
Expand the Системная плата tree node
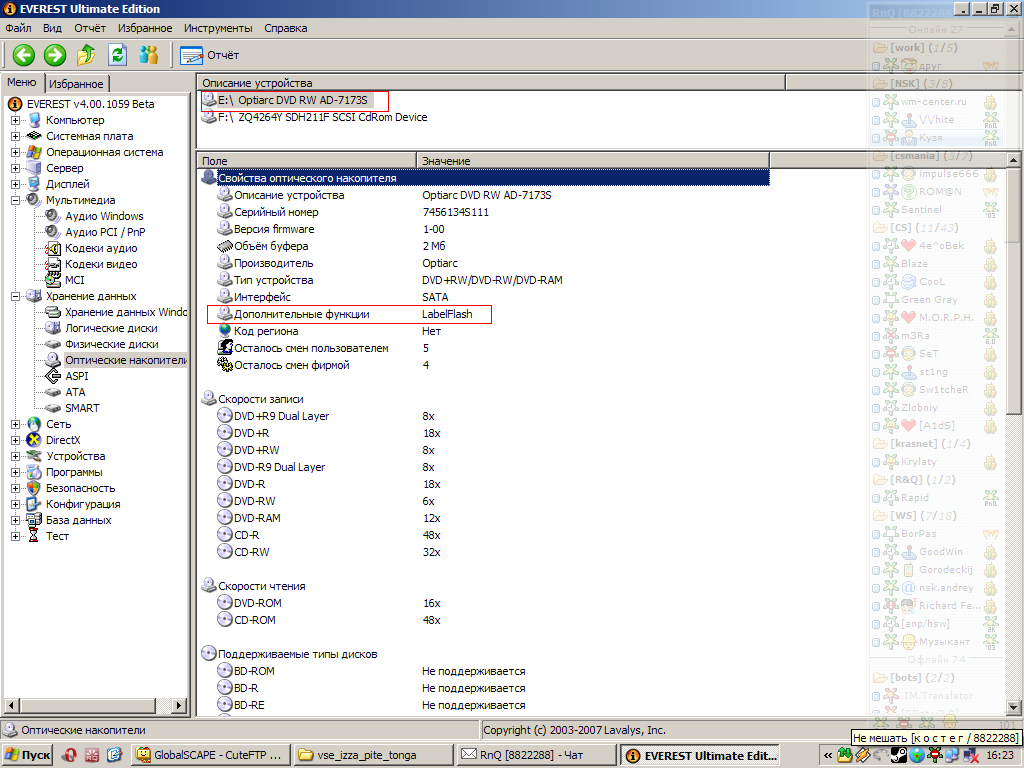coord(15,136)
